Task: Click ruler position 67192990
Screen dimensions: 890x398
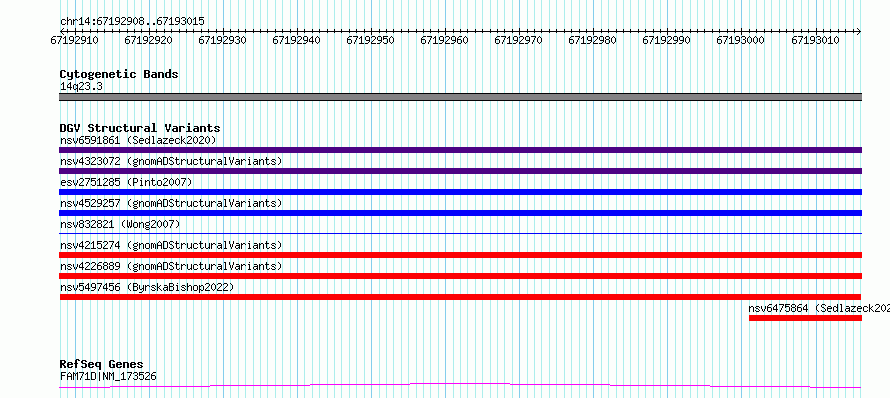Action: tap(666, 40)
